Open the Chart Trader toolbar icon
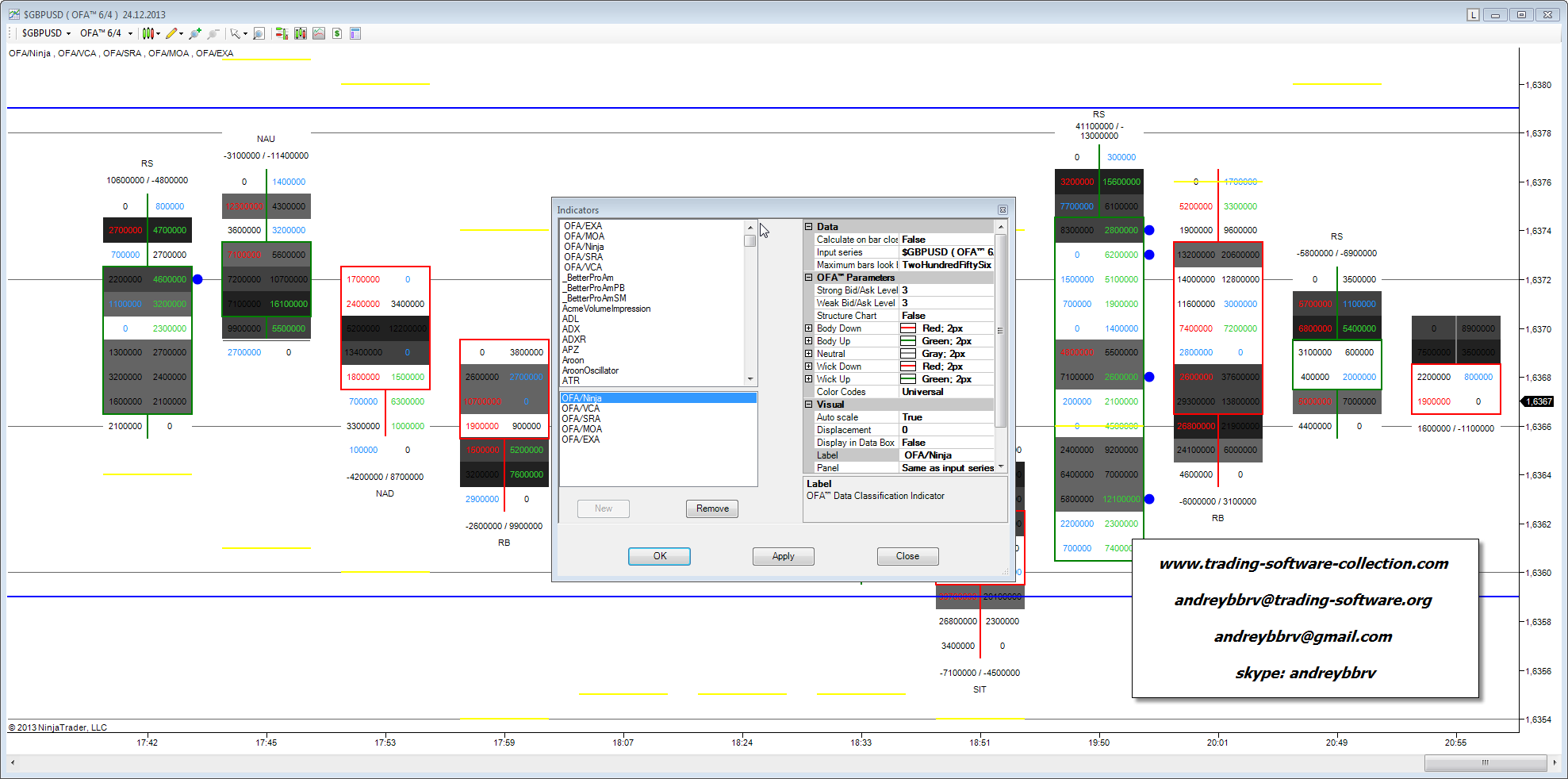The width and height of the screenshot is (1568, 779). (x=281, y=33)
